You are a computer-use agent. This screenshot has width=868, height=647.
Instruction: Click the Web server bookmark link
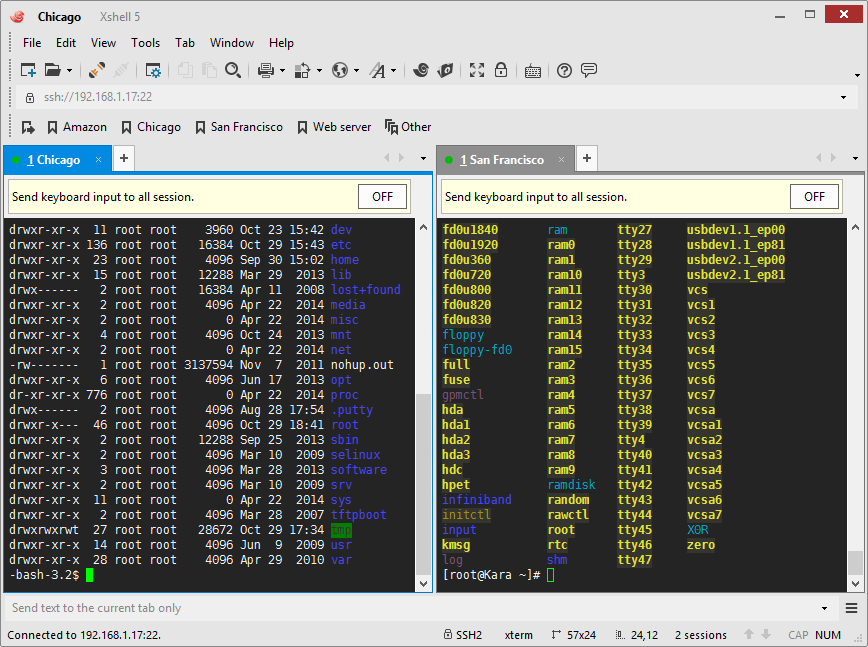tap(341, 127)
